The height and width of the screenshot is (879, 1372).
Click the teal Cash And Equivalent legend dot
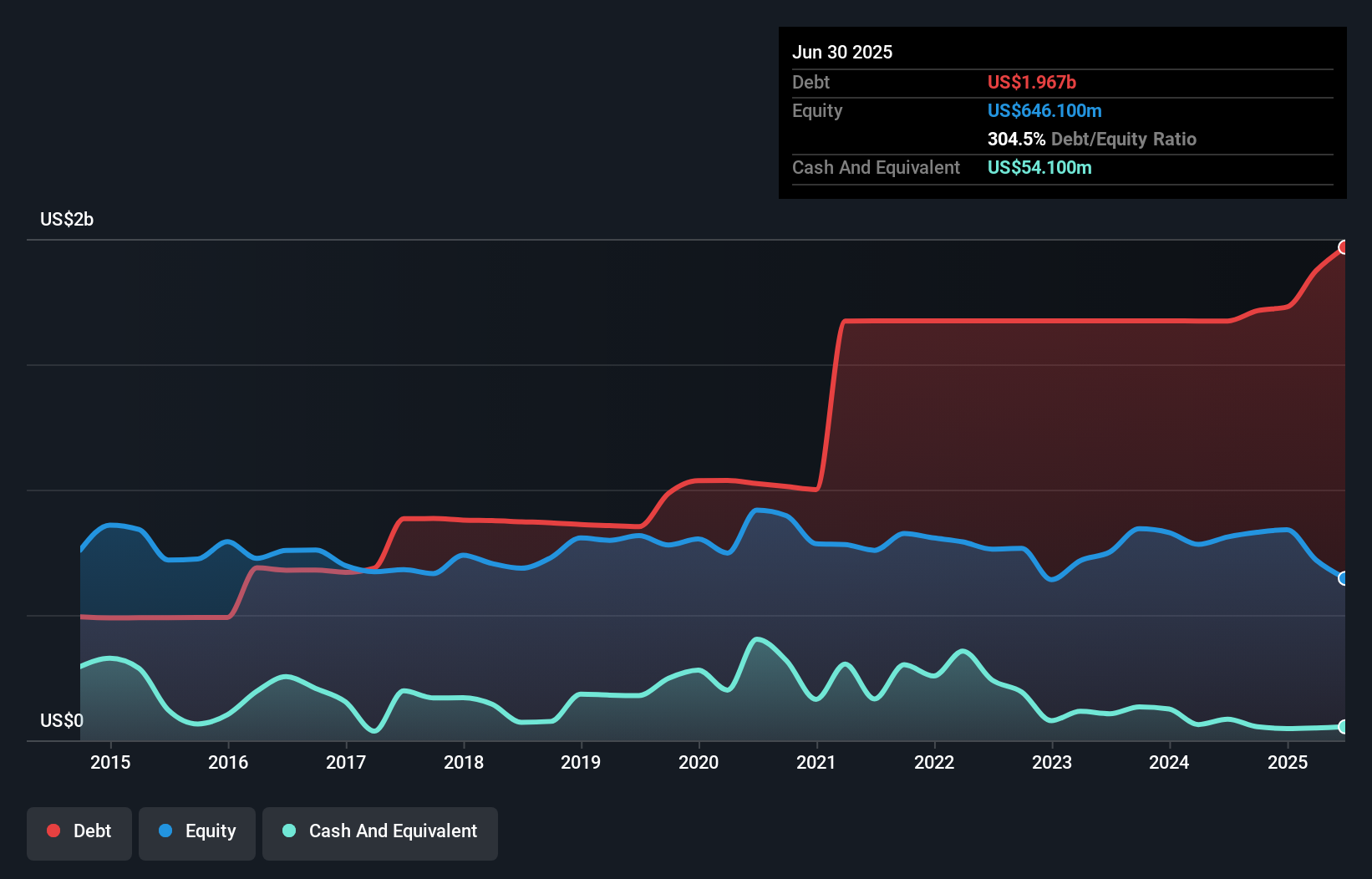[287, 831]
